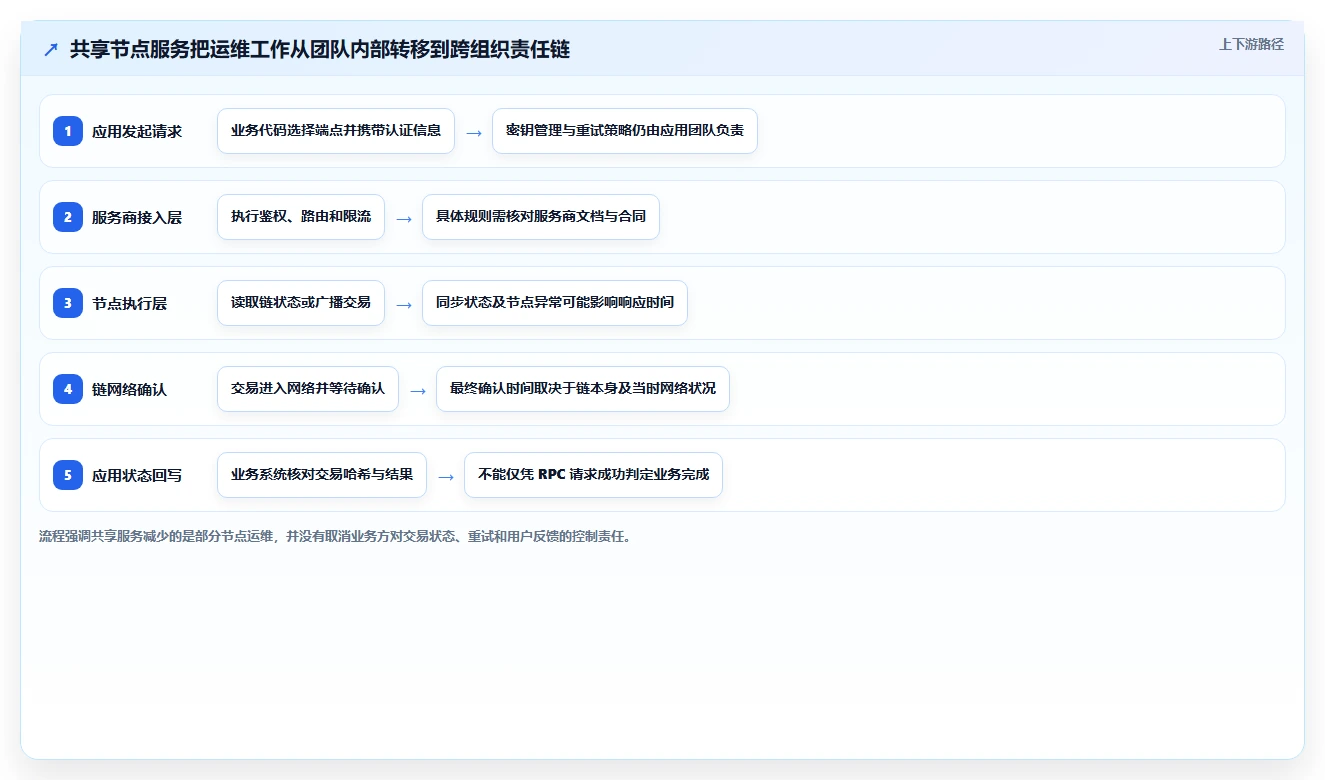
Task: Click the 读取链状态或广播交易 box
Action: [x=301, y=303]
